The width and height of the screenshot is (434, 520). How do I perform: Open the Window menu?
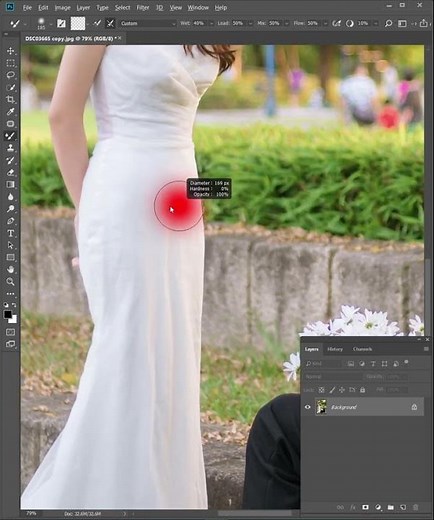click(198, 7)
